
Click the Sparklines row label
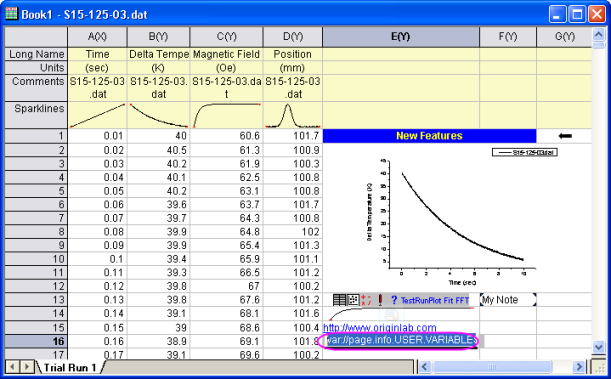(36, 115)
